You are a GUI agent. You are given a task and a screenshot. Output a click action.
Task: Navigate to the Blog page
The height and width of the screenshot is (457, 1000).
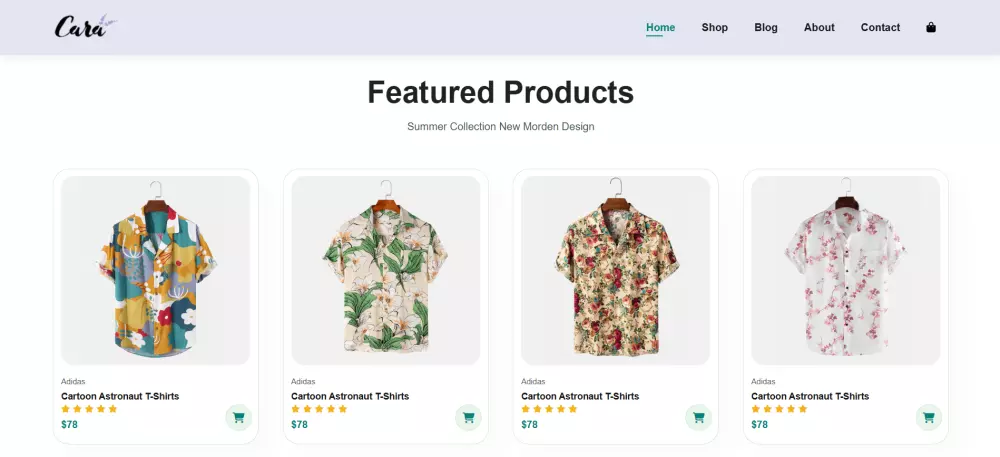[766, 28]
